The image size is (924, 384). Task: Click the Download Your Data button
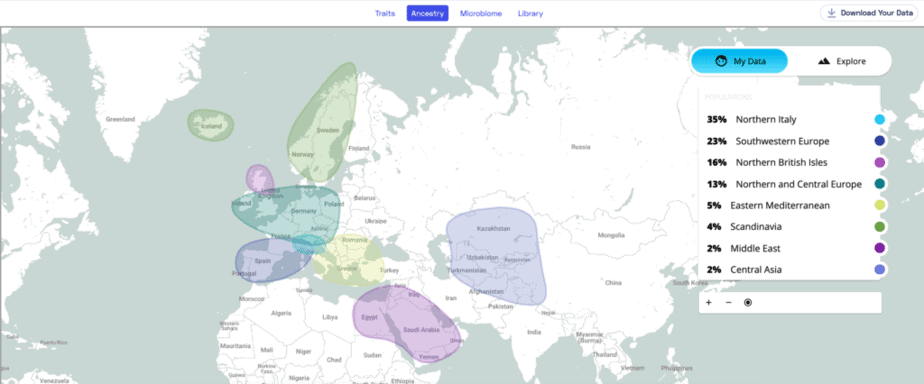coord(869,13)
